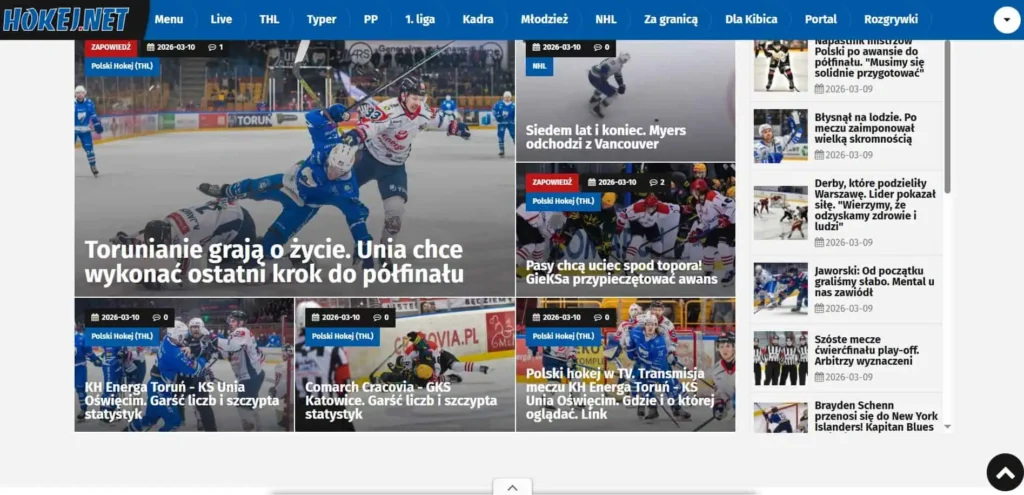The width and height of the screenshot is (1024, 495).
Task: Click comment icon on Pasy chcą uciec article
Action: pyautogui.click(x=651, y=182)
